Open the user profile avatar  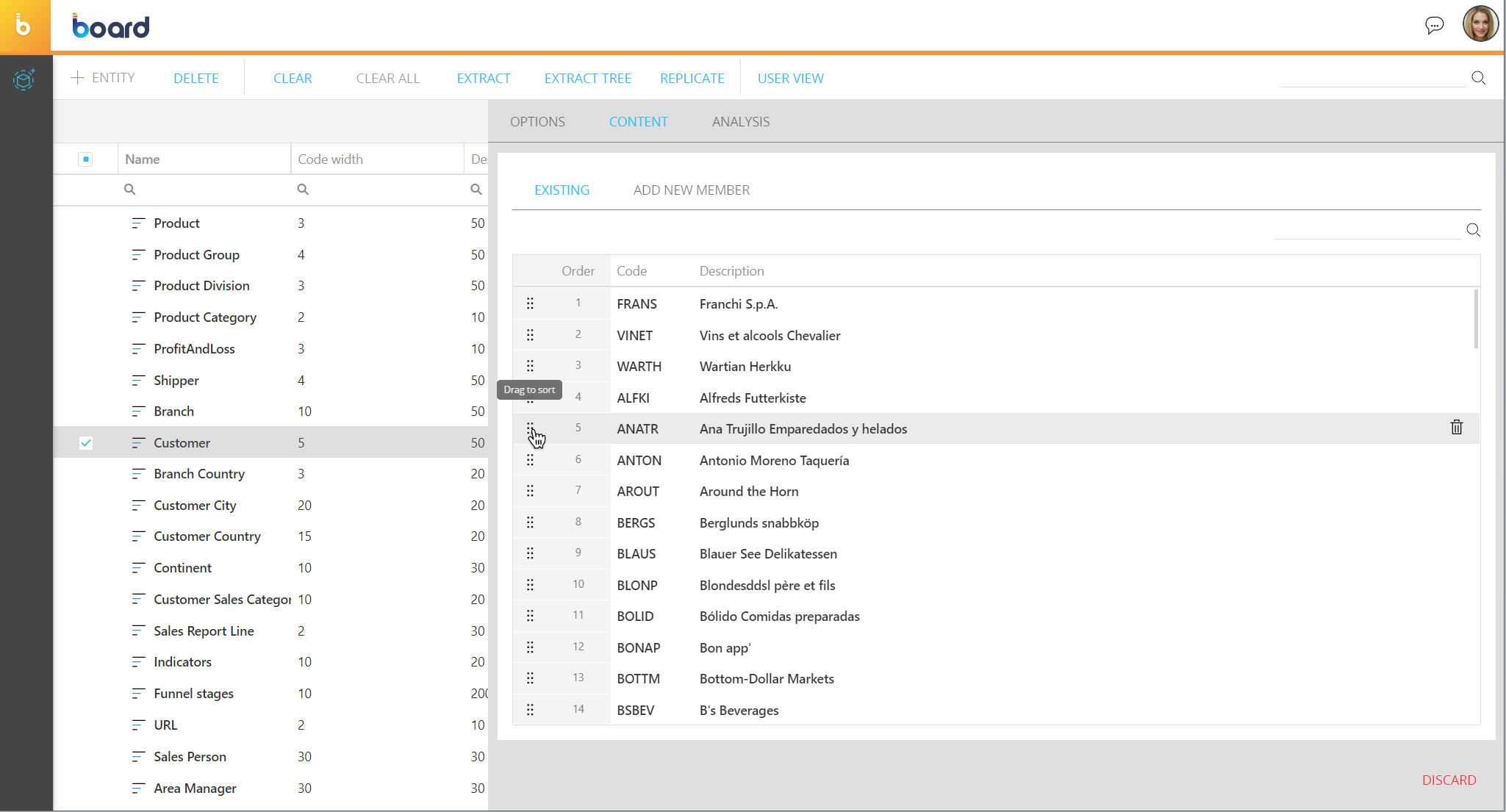(x=1480, y=24)
